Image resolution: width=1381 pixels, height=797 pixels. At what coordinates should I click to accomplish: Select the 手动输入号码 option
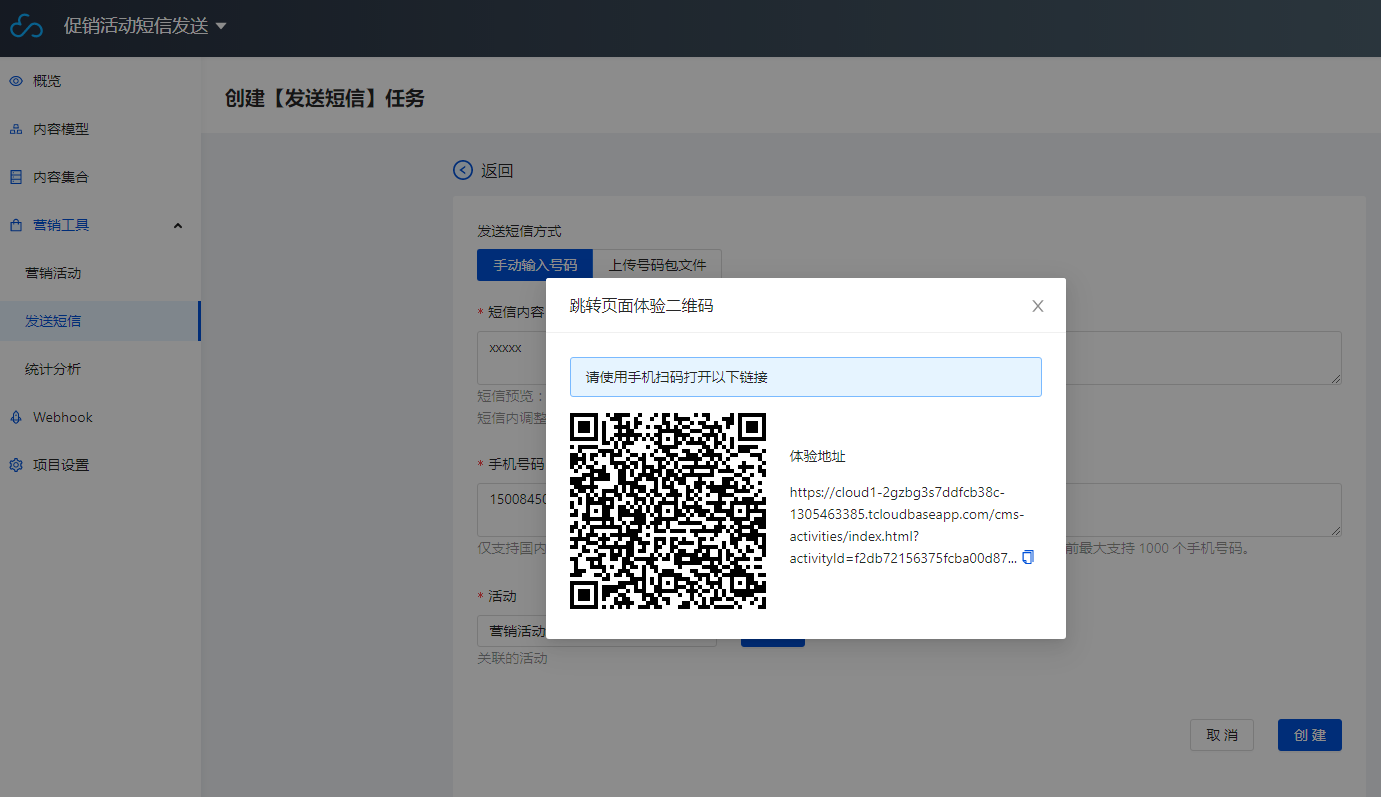[535, 265]
